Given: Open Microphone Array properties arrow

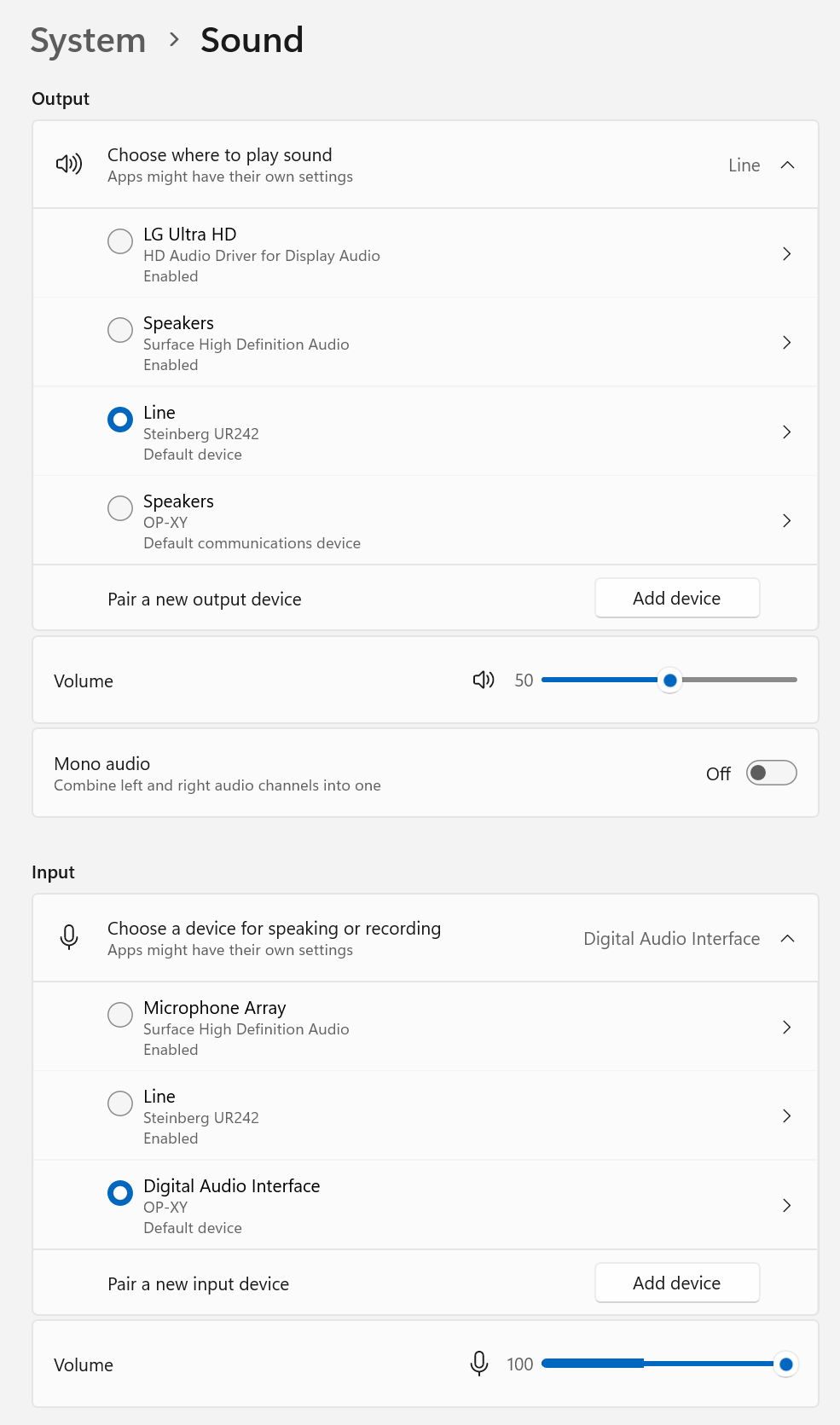Looking at the screenshot, I should point(786,1028).
